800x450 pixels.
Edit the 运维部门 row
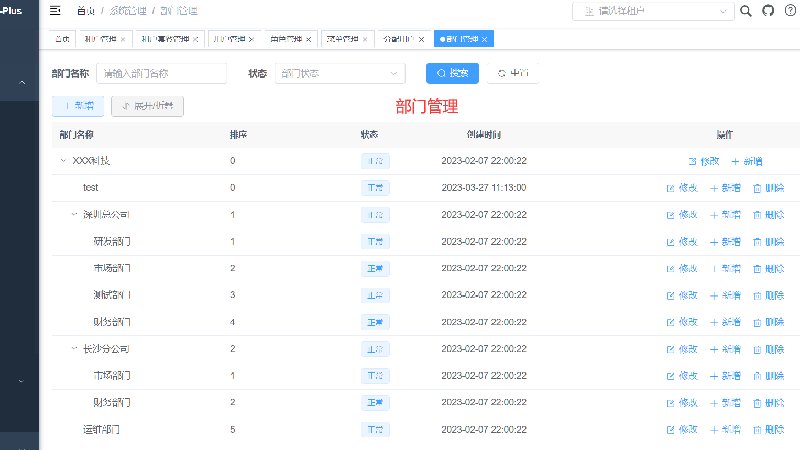click(x=682, y=430)
